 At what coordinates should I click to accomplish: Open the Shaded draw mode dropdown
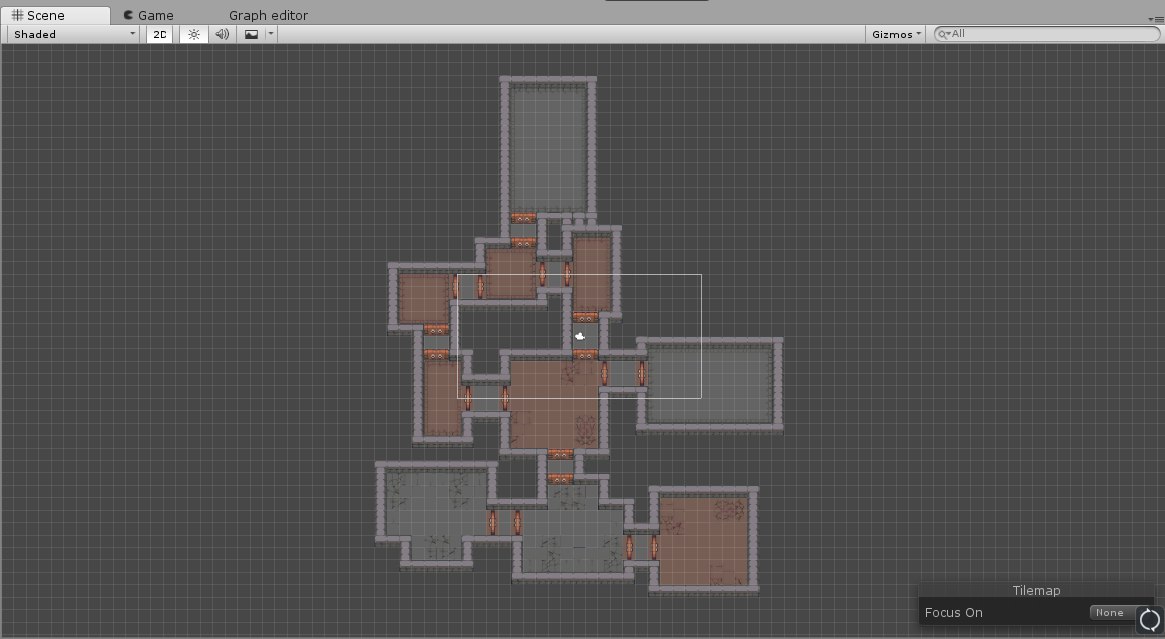point(73,34)
